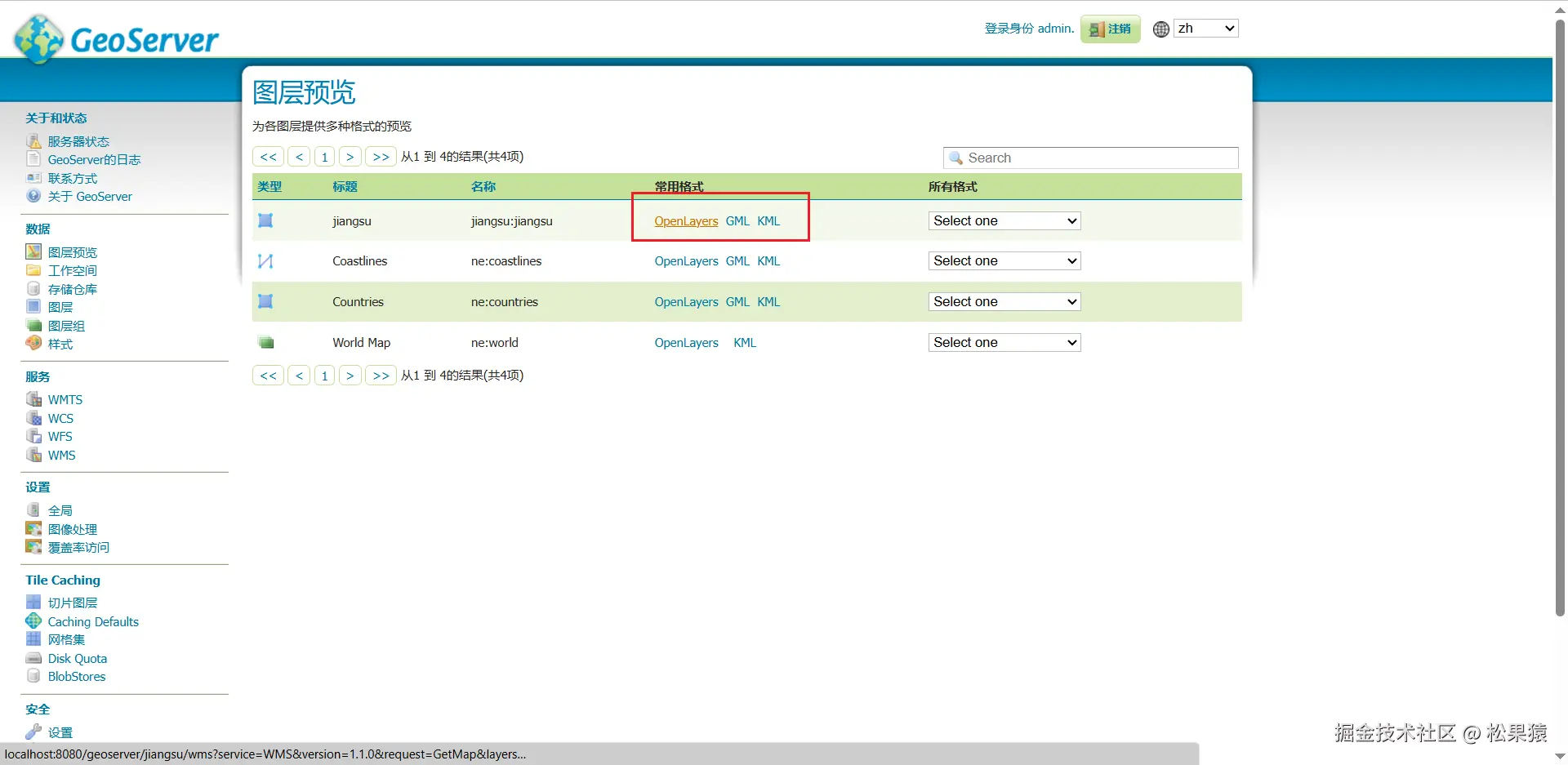Click the stores database icon
Viewport: 1568px width, 765px height.
click(x=33, y=289)
